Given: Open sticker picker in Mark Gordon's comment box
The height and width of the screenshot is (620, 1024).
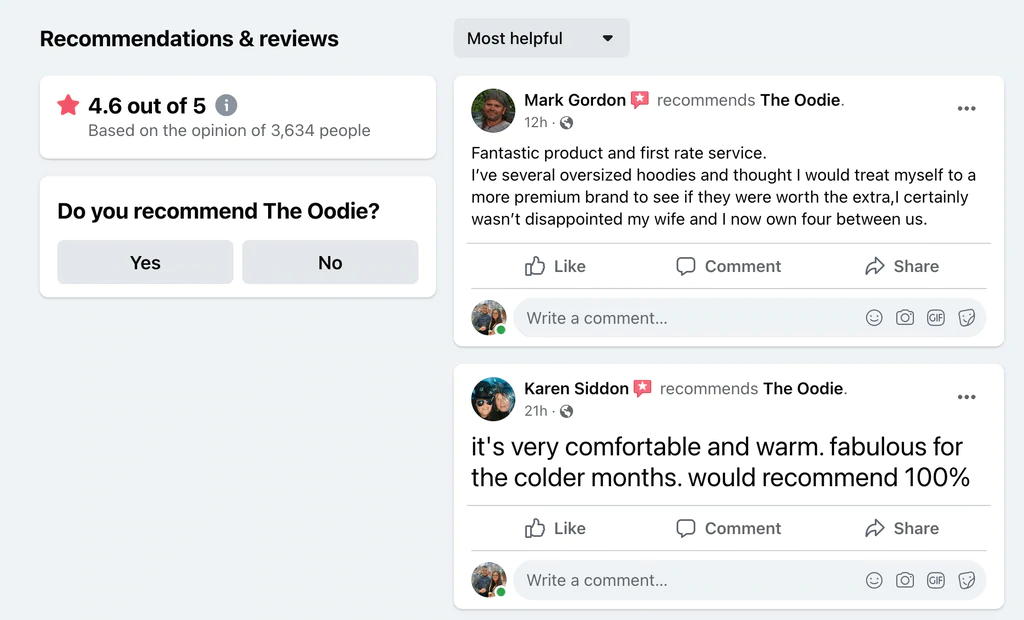Looking at the screenshot, I should coord(967,318).
